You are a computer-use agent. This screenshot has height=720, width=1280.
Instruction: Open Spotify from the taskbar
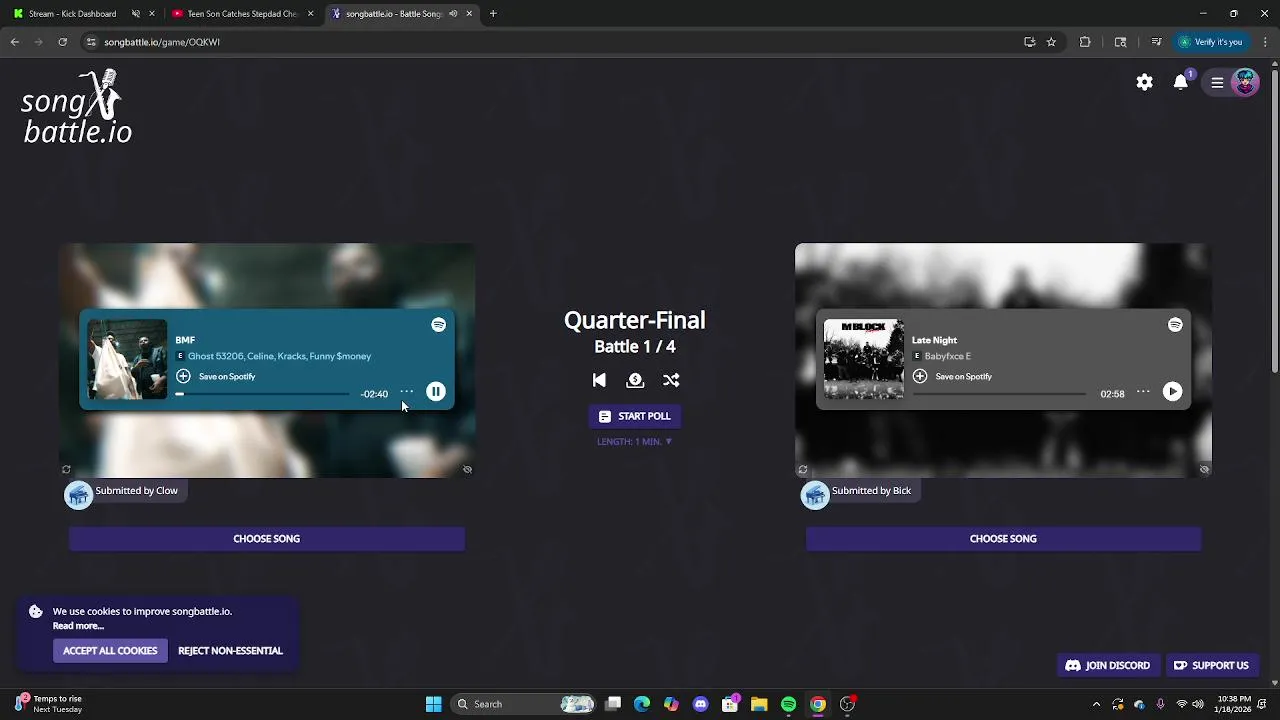pyautogui.click(x=788, y=704)
